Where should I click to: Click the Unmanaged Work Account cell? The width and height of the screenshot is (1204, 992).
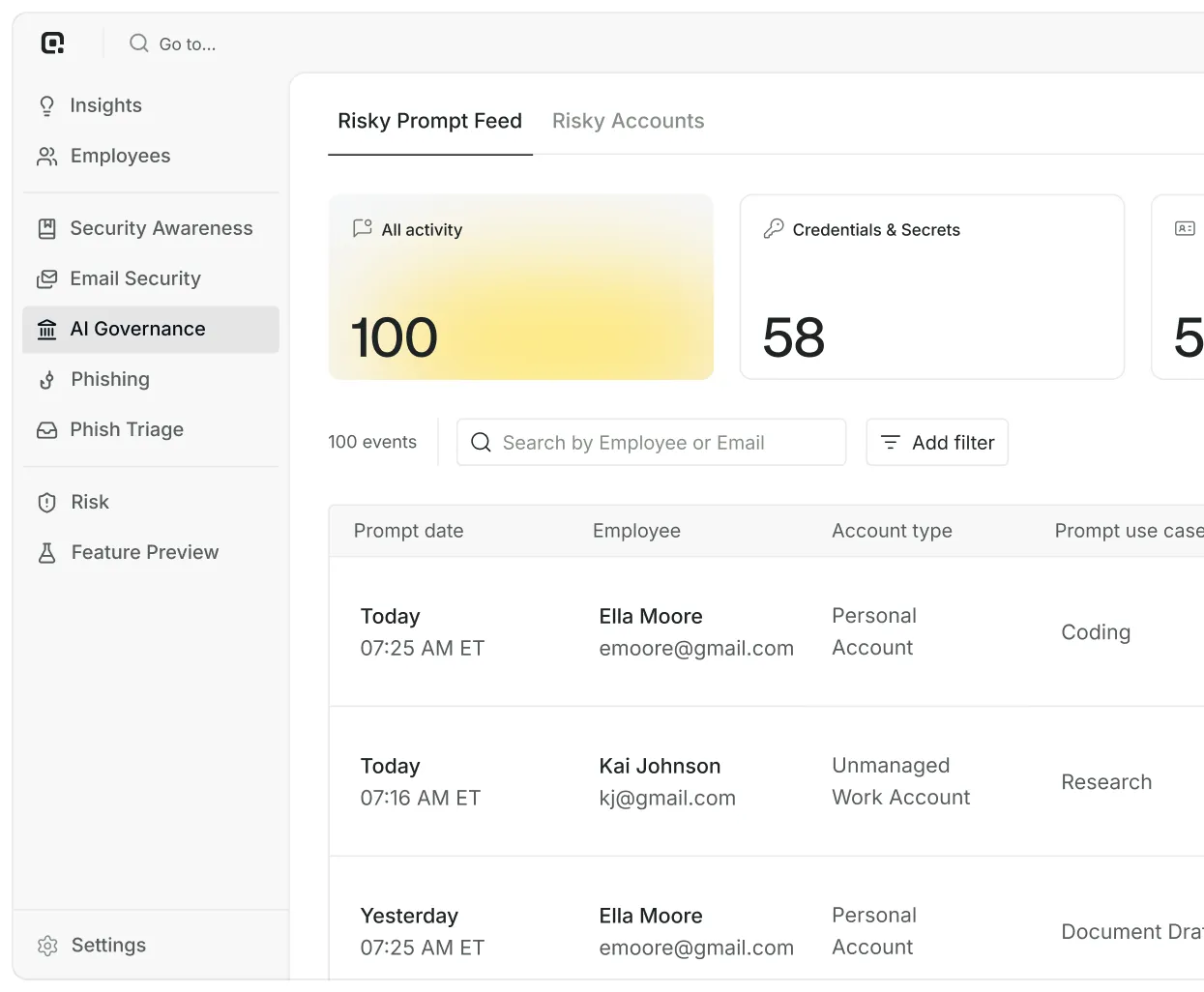click(x=900, y=781)
